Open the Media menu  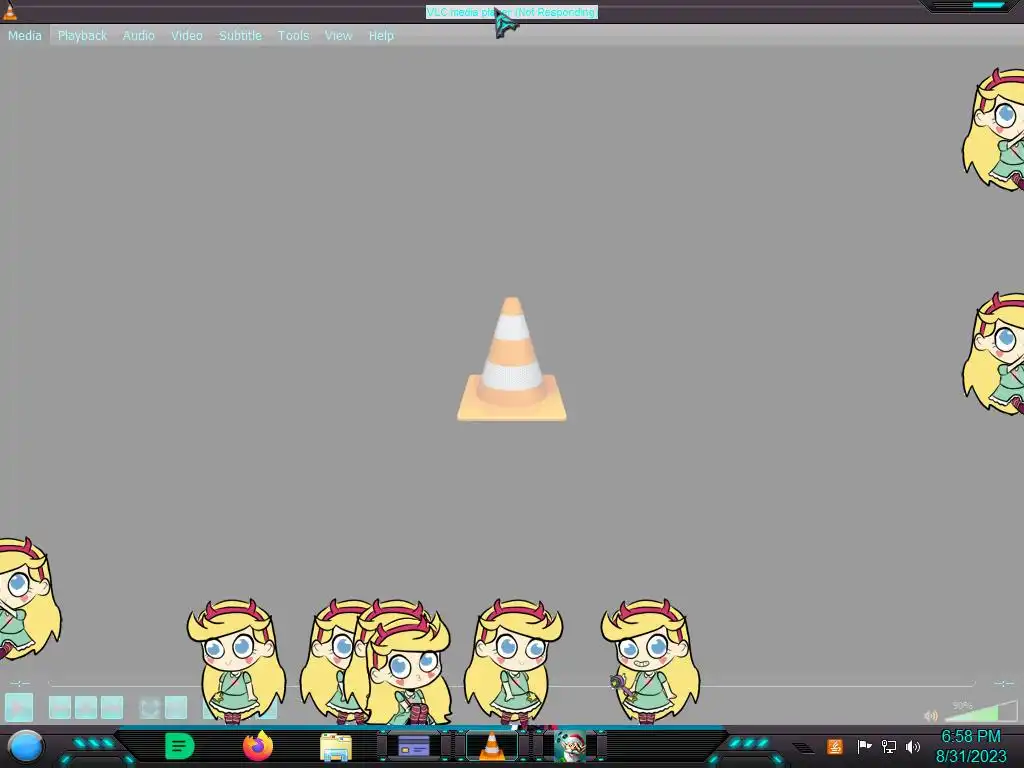point(25,35)
